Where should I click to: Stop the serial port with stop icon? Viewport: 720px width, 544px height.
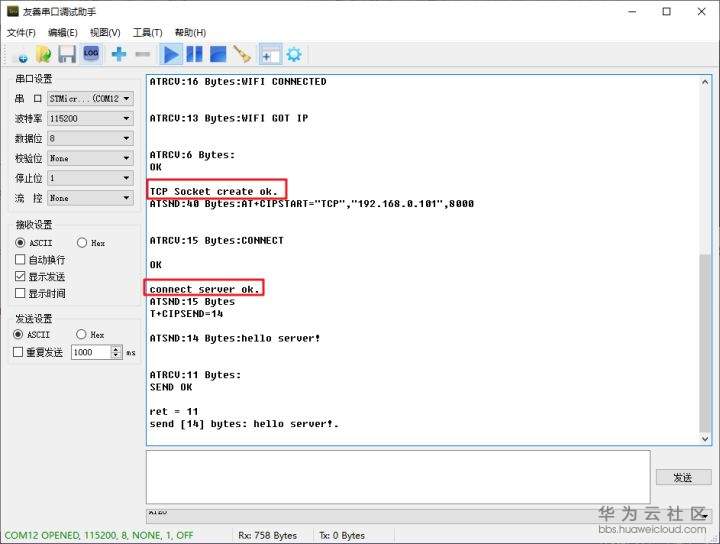pos(218,54)
